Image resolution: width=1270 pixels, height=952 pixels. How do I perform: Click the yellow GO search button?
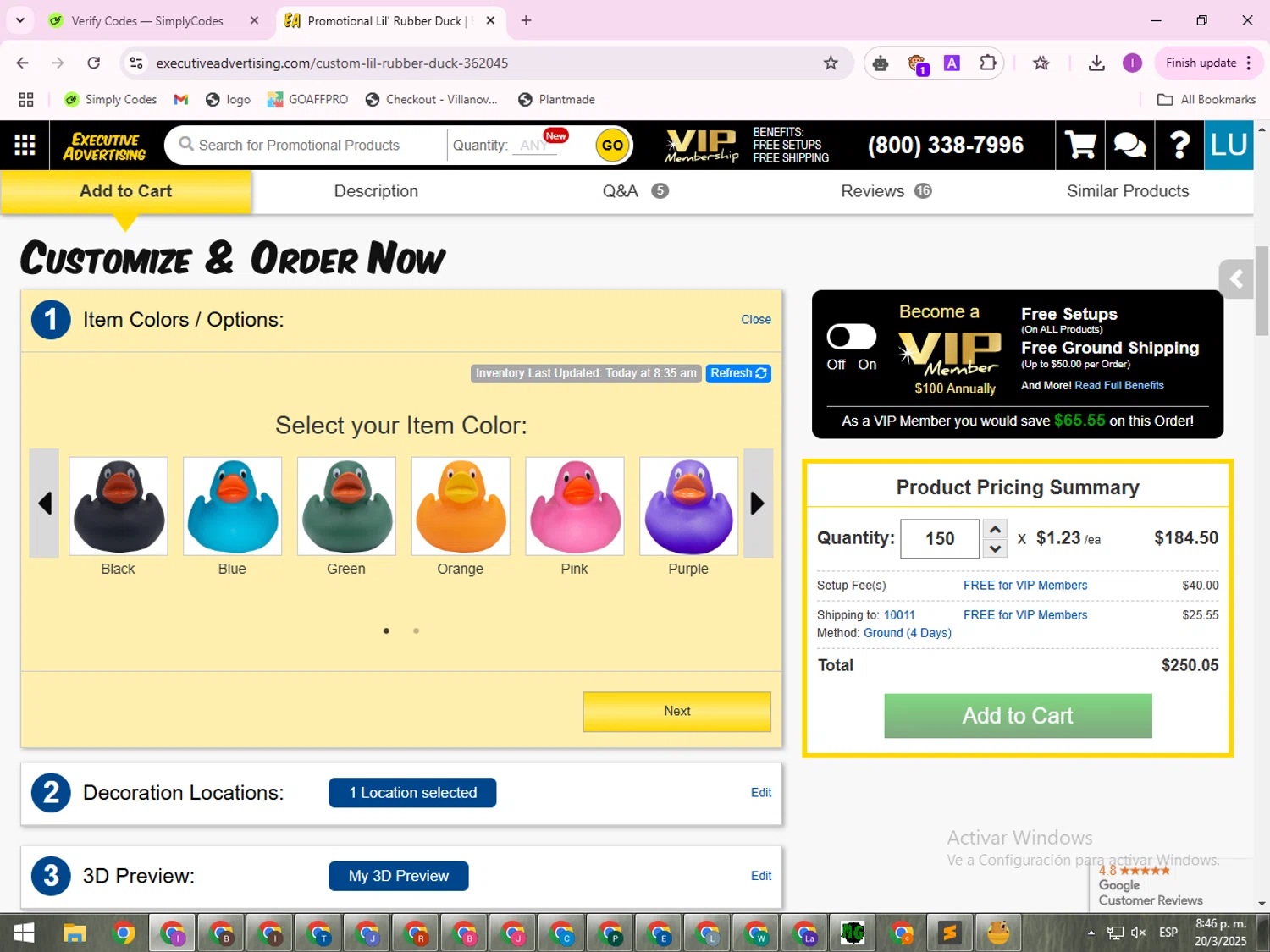[x=612, y=146]
